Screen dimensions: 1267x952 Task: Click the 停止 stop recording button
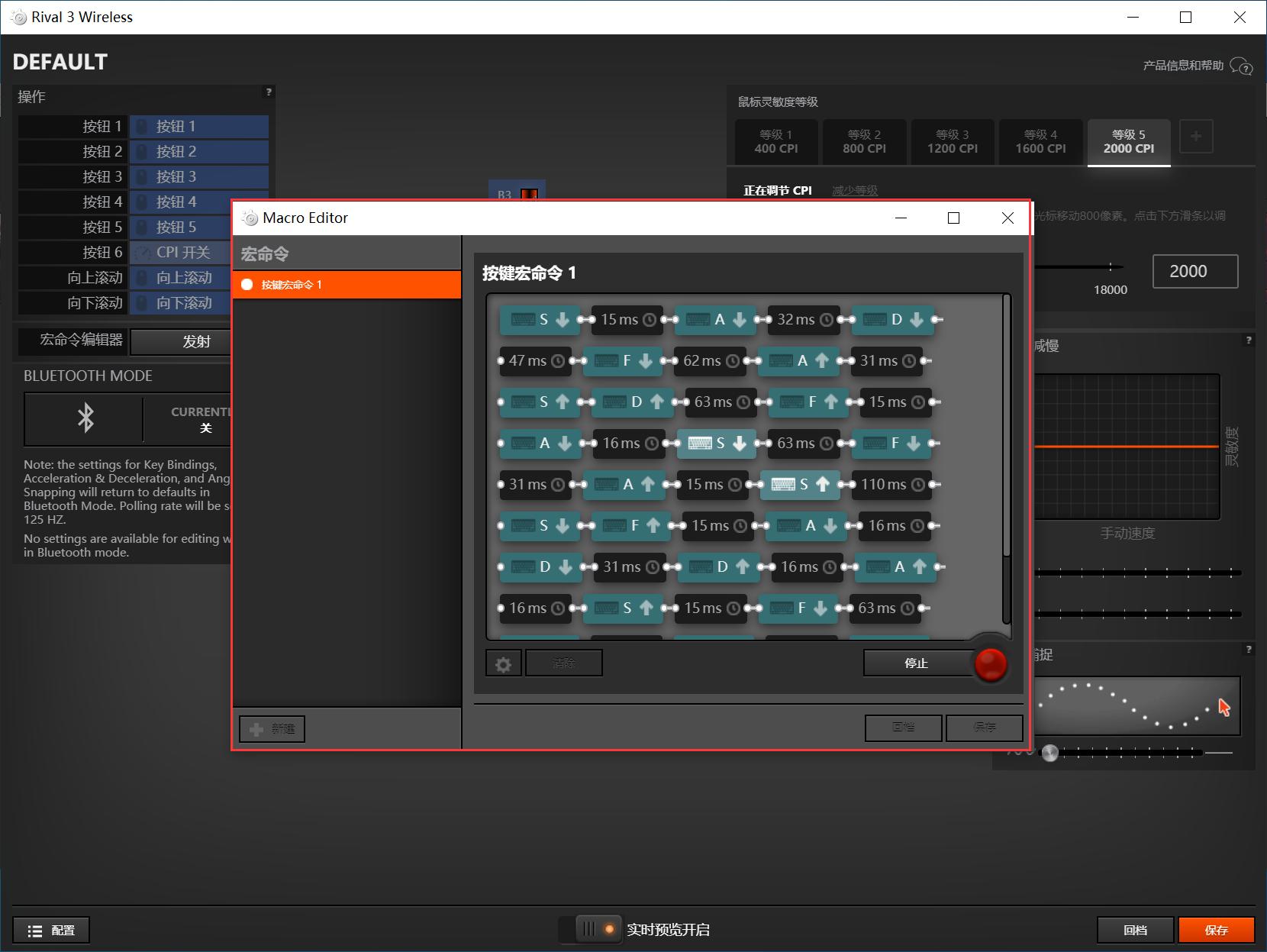[916, 663]
